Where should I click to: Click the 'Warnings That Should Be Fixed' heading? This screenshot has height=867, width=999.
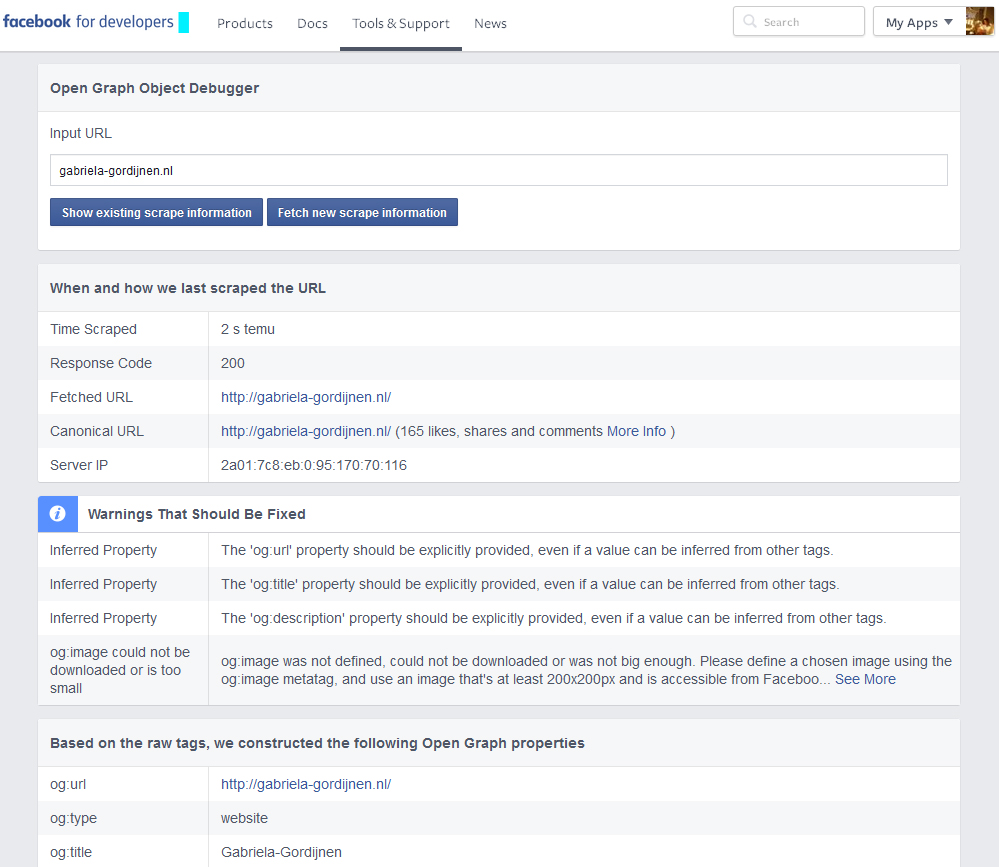click(x=197, y=514)
